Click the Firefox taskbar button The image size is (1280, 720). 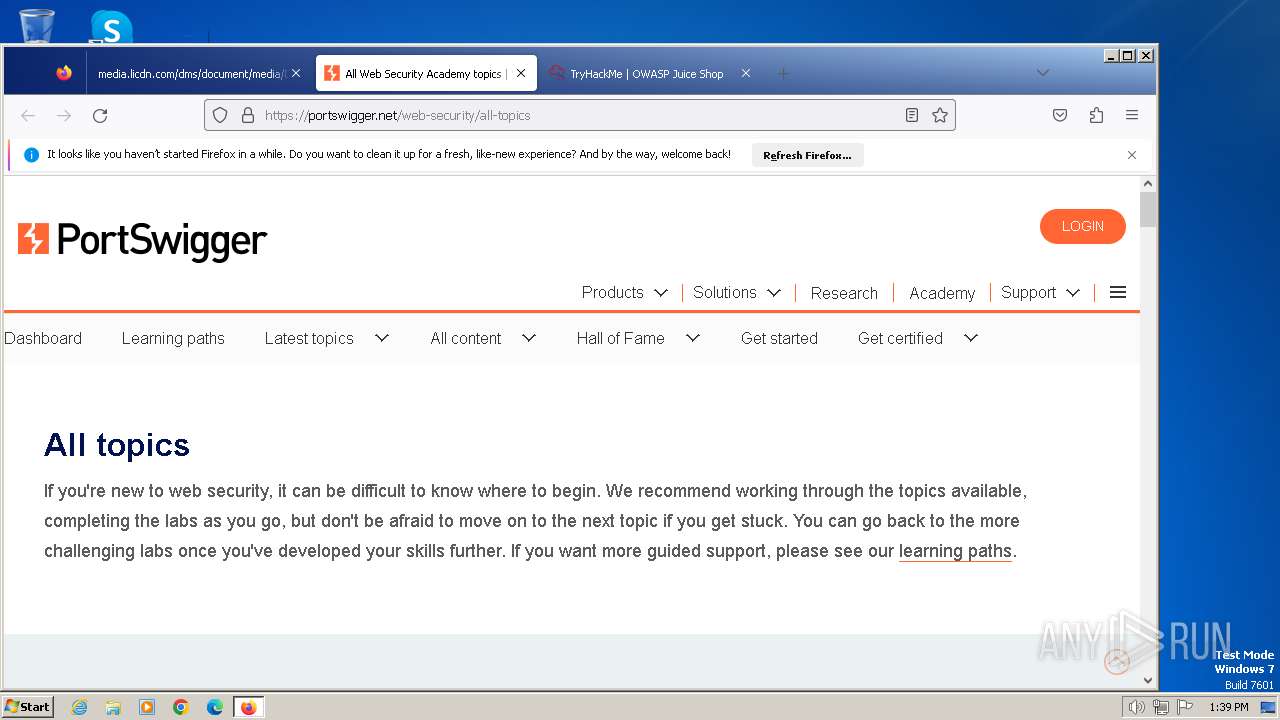(248, 707)
